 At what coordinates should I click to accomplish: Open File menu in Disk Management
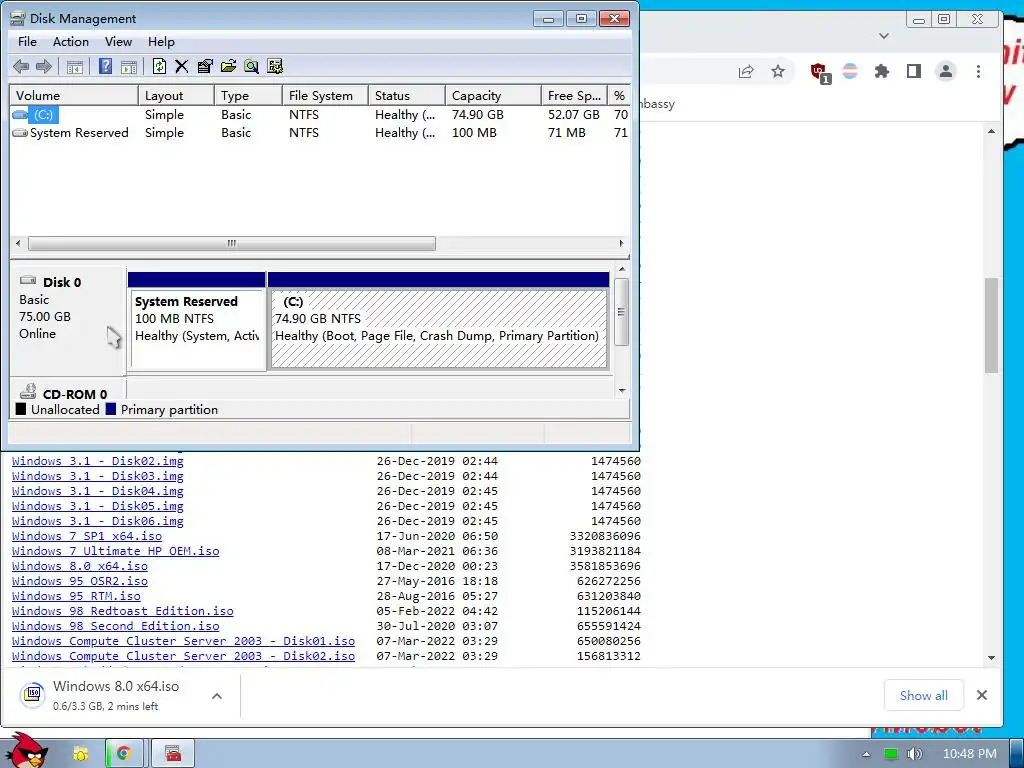tap(27, 42)
